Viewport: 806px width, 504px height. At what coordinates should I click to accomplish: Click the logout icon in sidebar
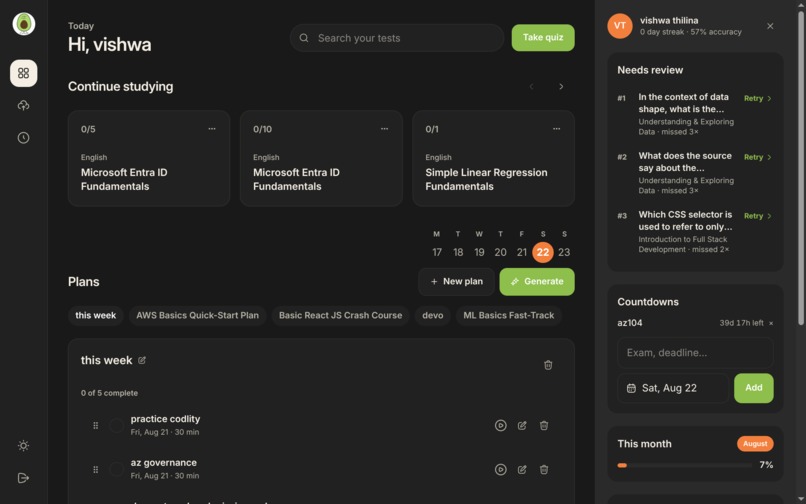pos(24,478)
